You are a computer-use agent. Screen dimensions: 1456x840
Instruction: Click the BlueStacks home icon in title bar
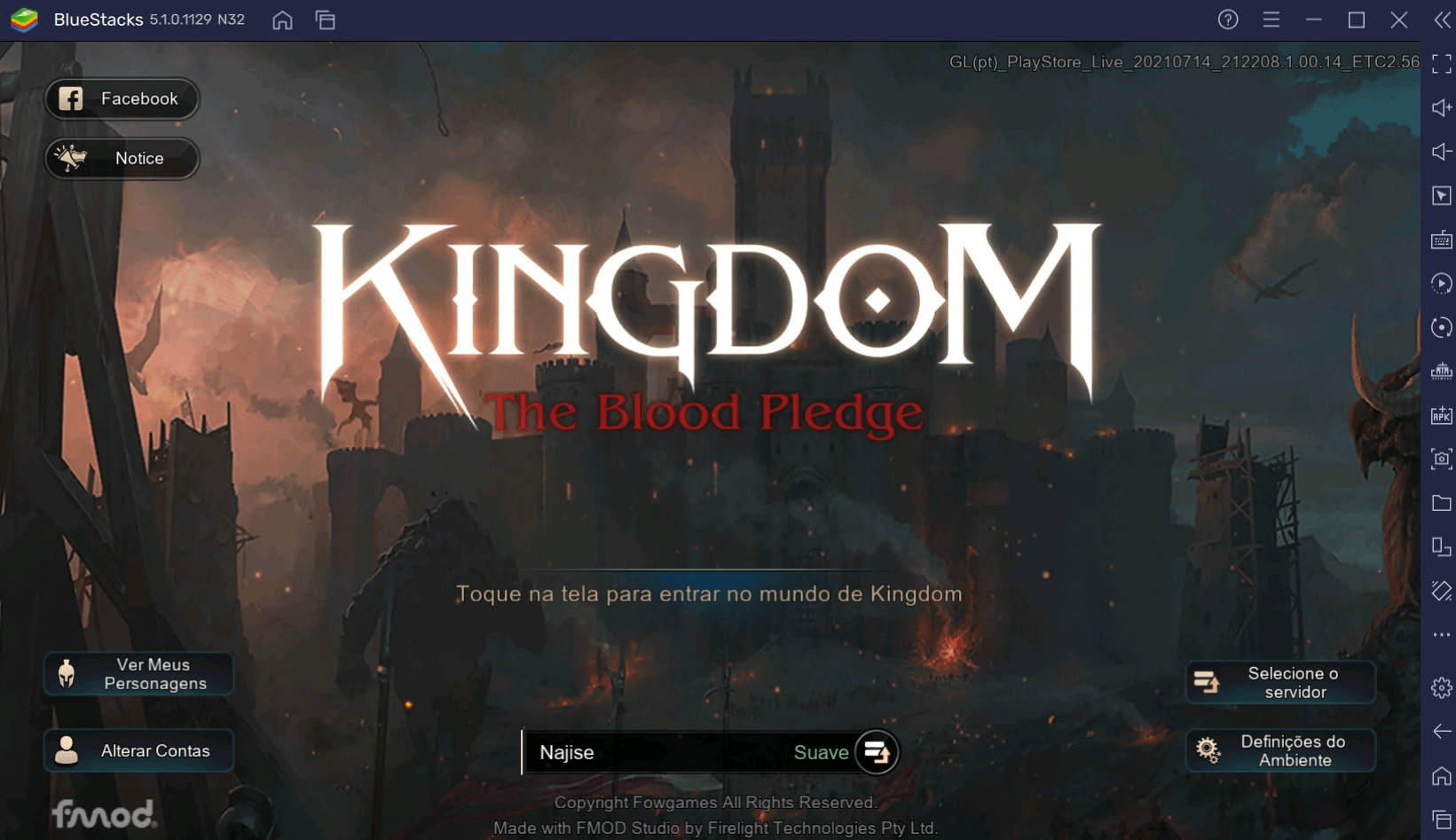click(x=282, y=20)
